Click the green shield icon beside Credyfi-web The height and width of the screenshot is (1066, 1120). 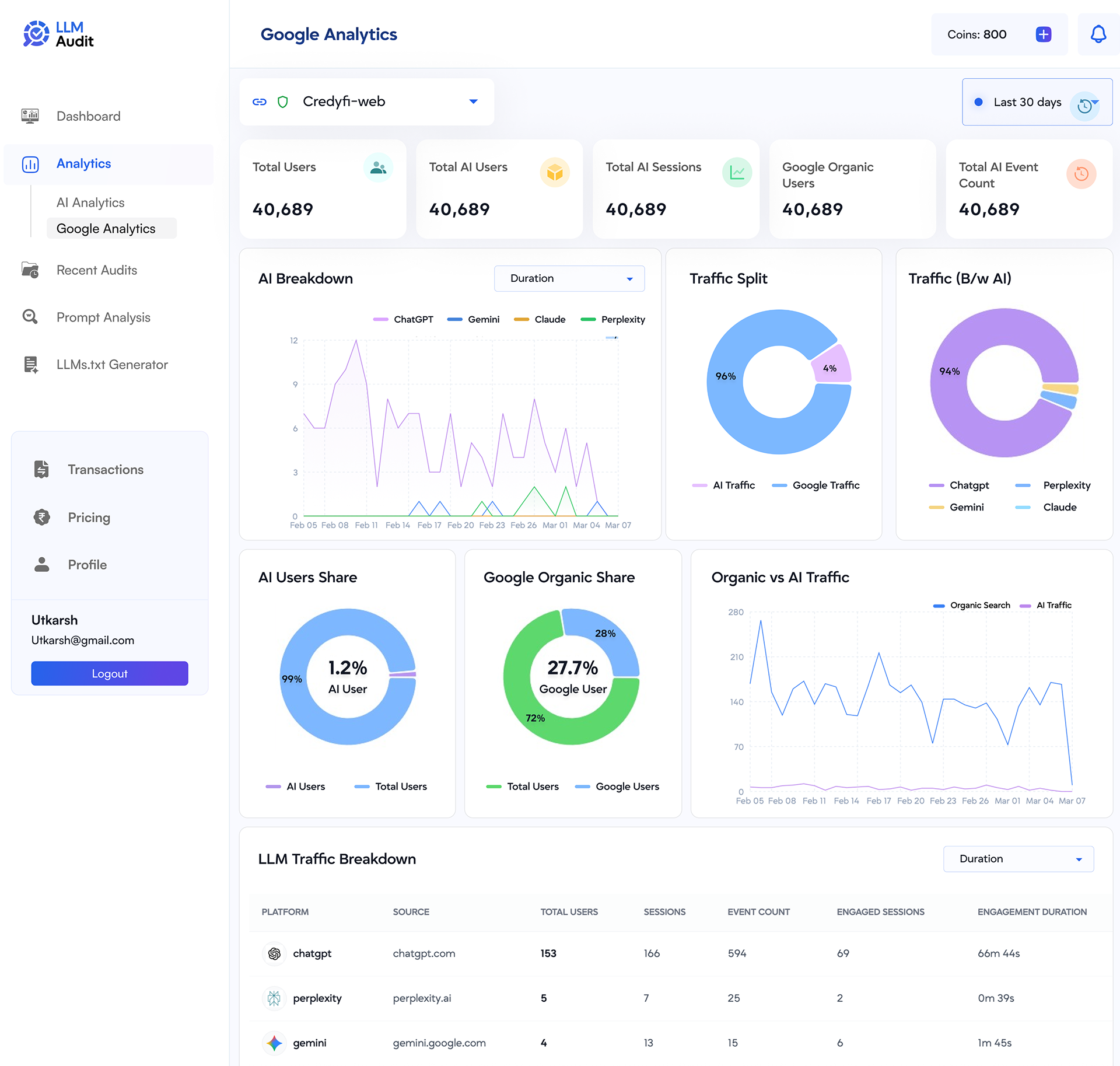pos(283,102)
